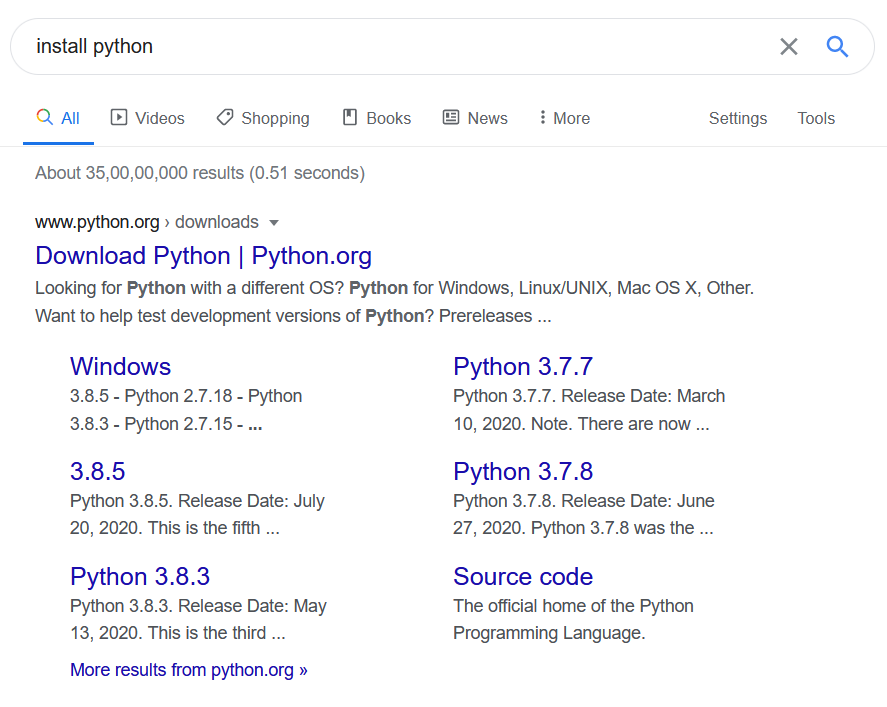
Task: Go to the News results tab
Action: [475, 118]
